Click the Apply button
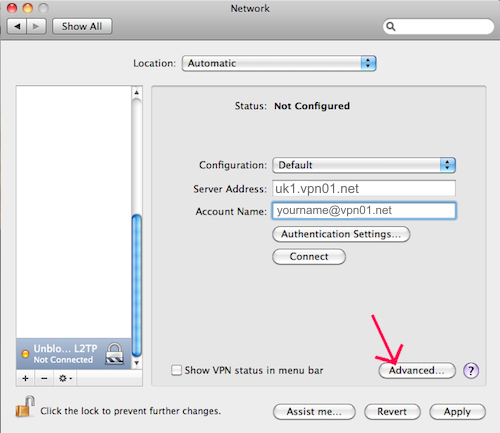This screenshot has width=500, height=433. 457,412
